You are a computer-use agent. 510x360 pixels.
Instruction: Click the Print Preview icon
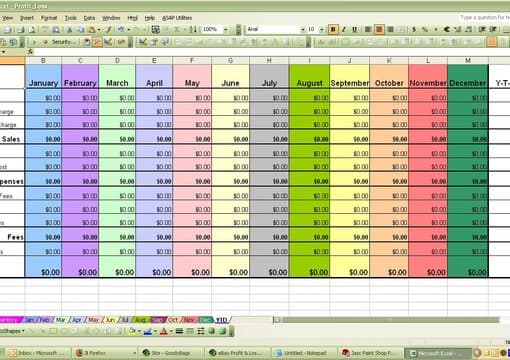(32, 30)
